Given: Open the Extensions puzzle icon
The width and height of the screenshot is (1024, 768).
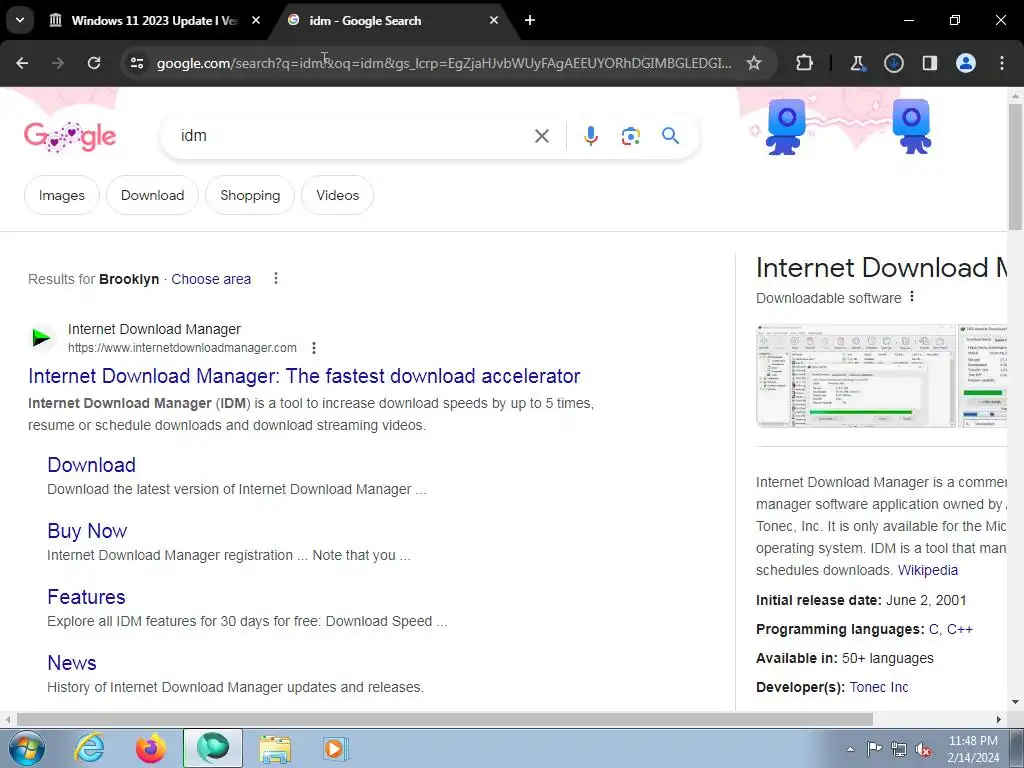Looking at the screenshot, I should (805, 63).
